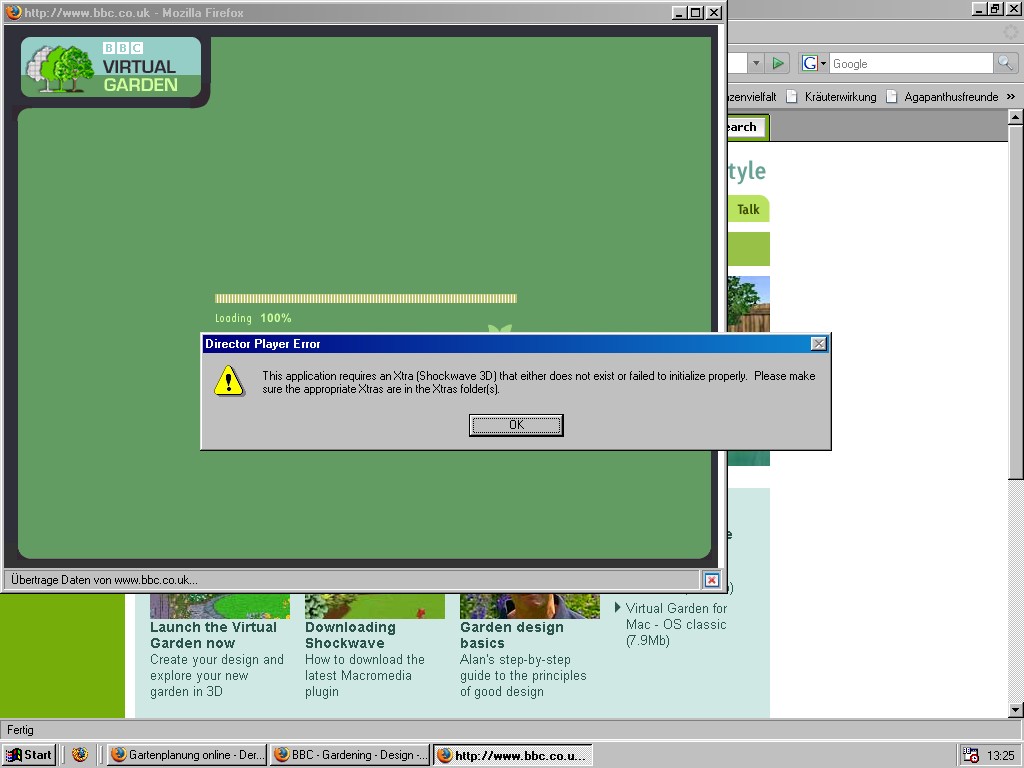Type in the Google search field

(x=908, y=63)
